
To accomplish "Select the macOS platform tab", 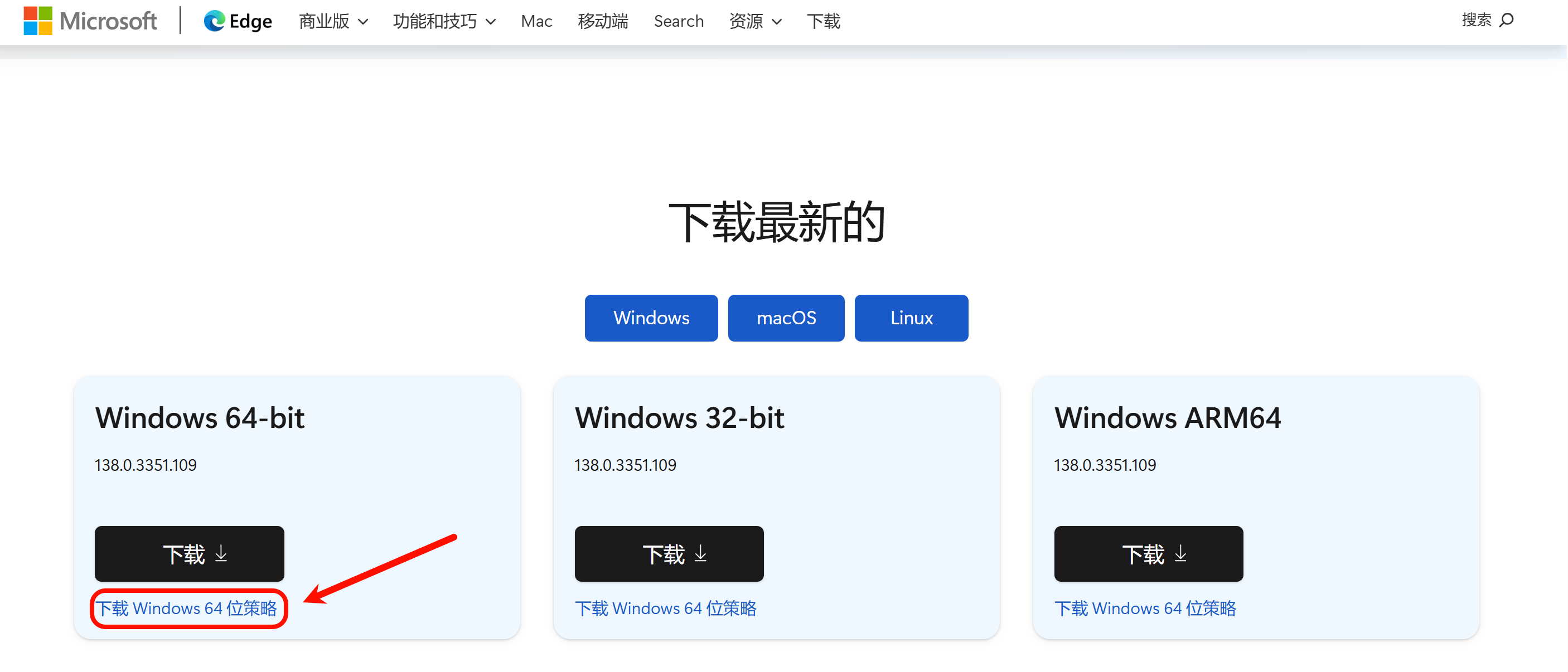I will click(x=786, y=318).
